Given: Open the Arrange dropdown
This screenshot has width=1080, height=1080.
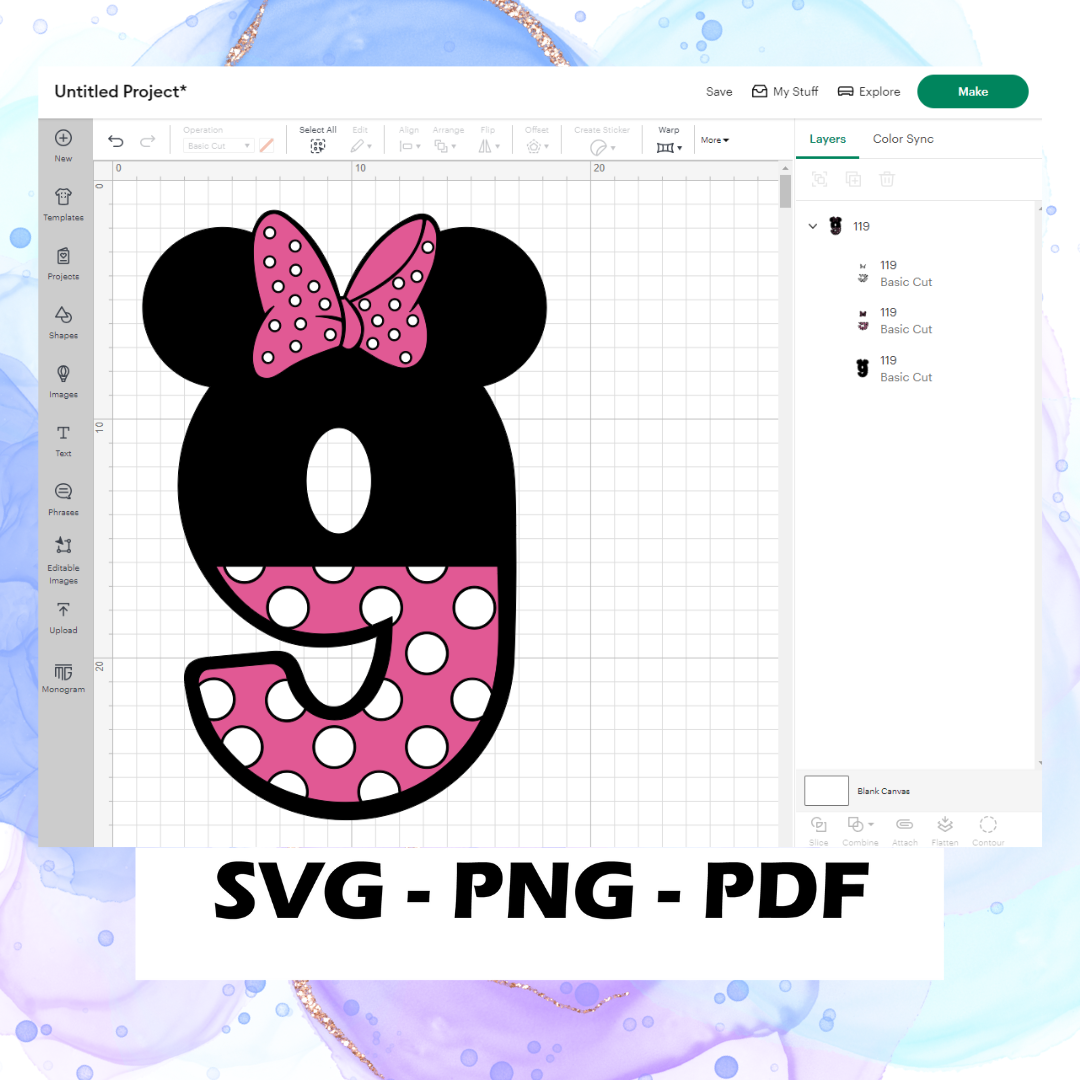Looking at the screenshot, I should [445, 146].
